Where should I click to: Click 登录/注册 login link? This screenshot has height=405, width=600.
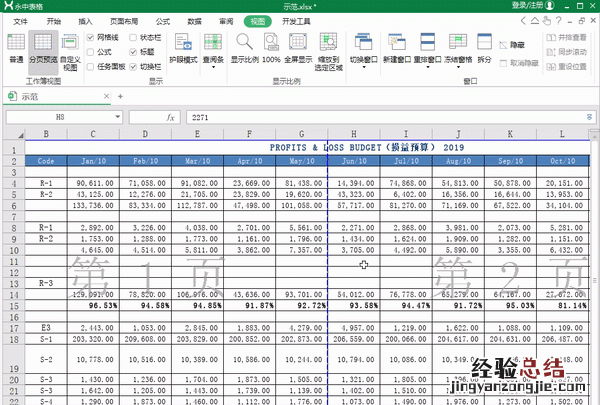[x=526, y=6]
